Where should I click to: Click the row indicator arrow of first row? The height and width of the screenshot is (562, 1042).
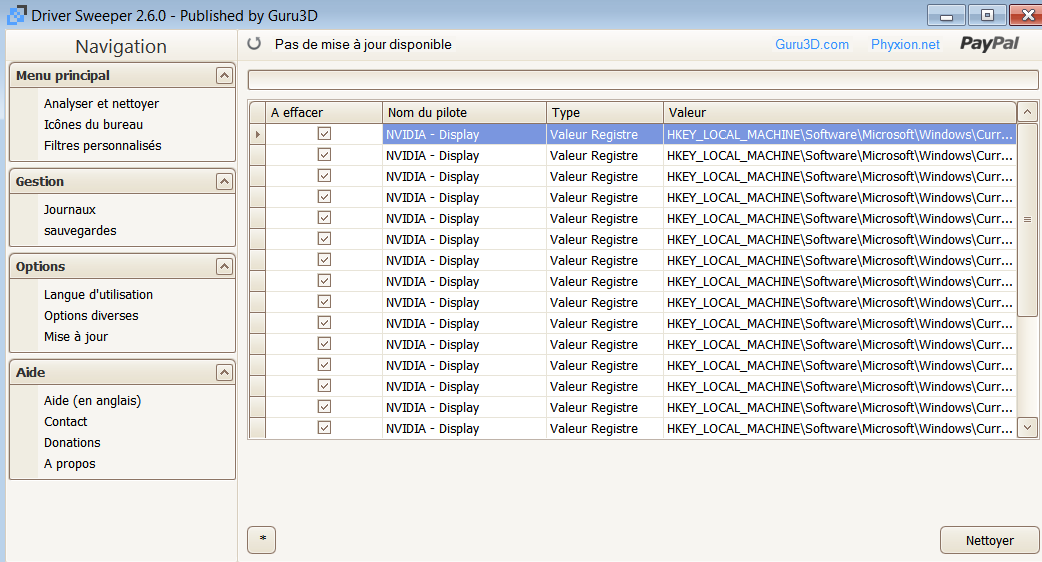click(258, 134)
